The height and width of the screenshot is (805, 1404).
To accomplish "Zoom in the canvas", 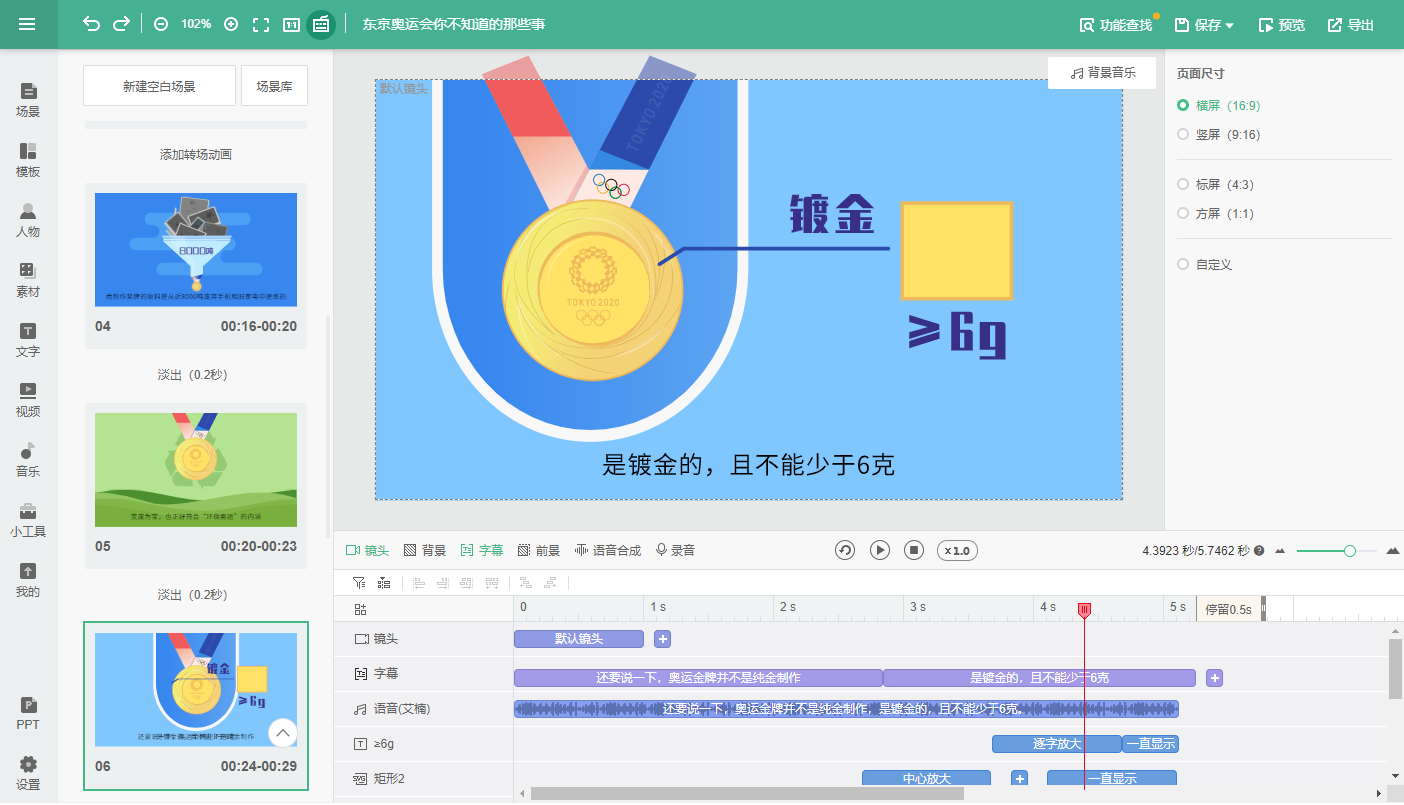I will 231,24.
